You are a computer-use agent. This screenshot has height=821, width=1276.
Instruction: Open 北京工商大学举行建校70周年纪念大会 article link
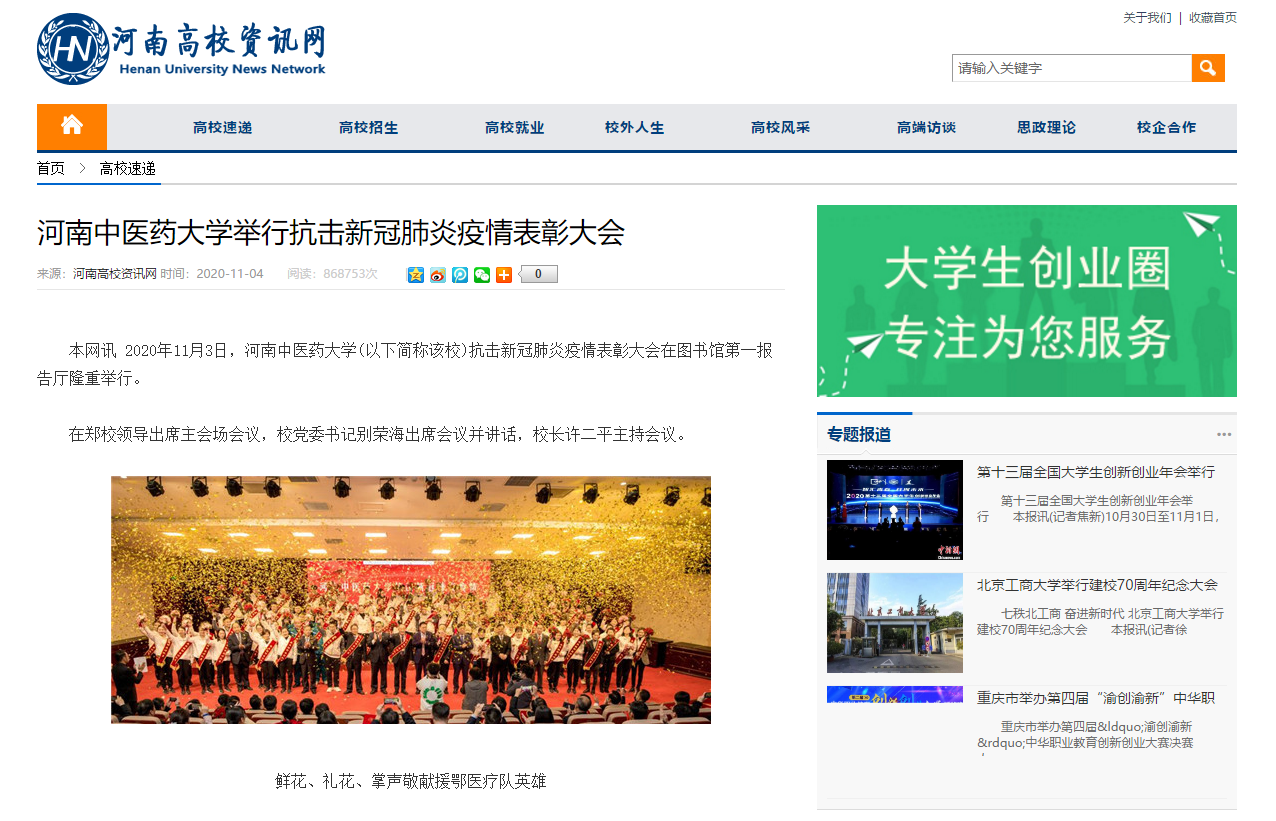click(1097, 585)
